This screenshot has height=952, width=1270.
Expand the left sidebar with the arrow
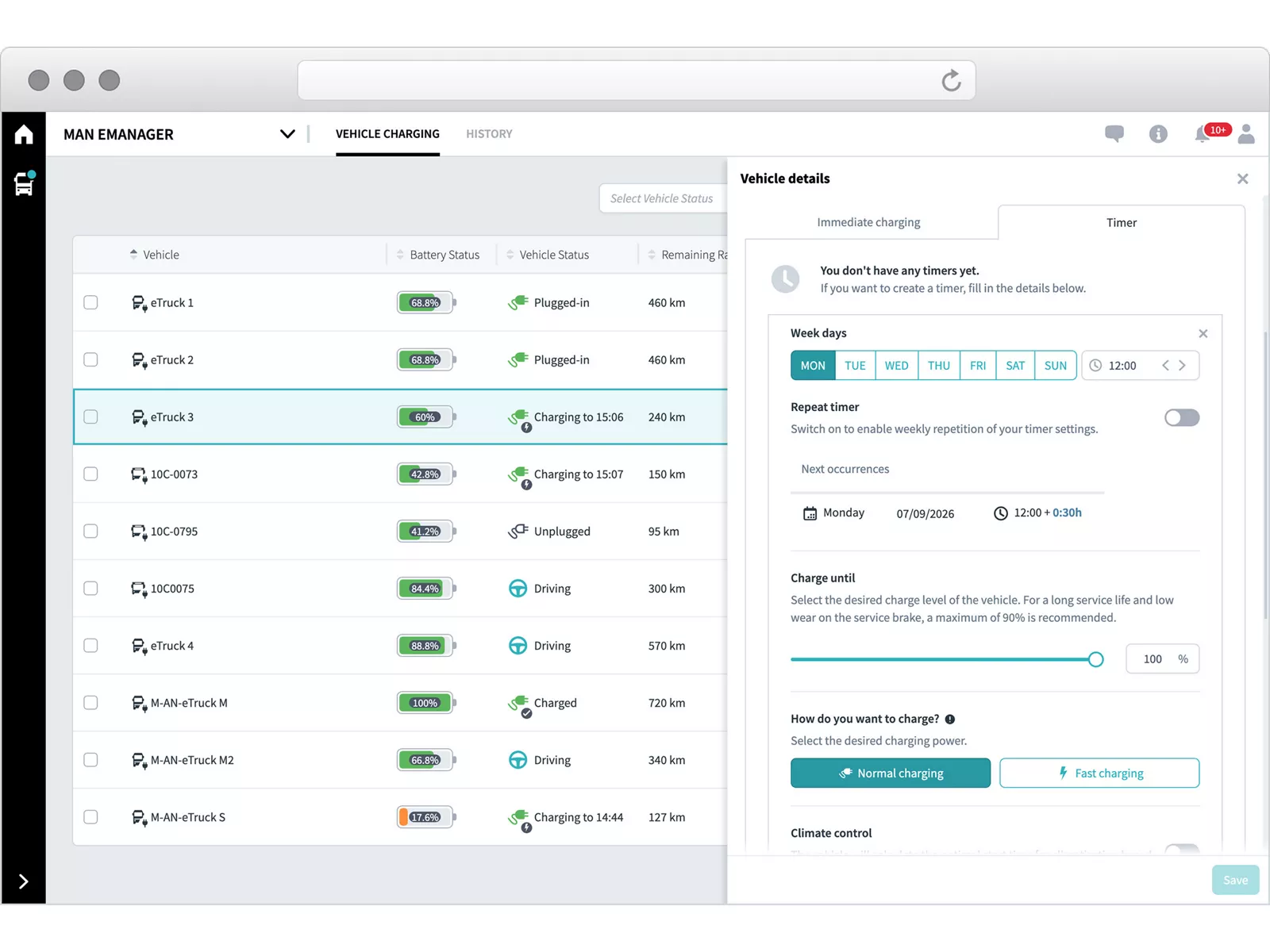pyautogui.click(x=24, y=881)
